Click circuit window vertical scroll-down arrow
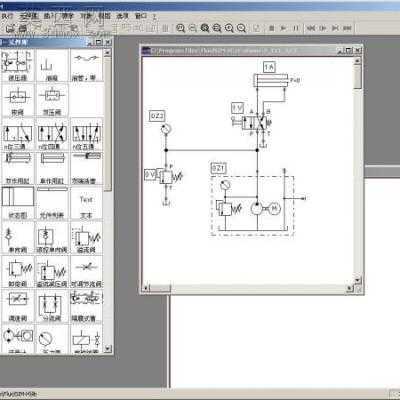Viewport: 400px width, 400px height. 357,279
